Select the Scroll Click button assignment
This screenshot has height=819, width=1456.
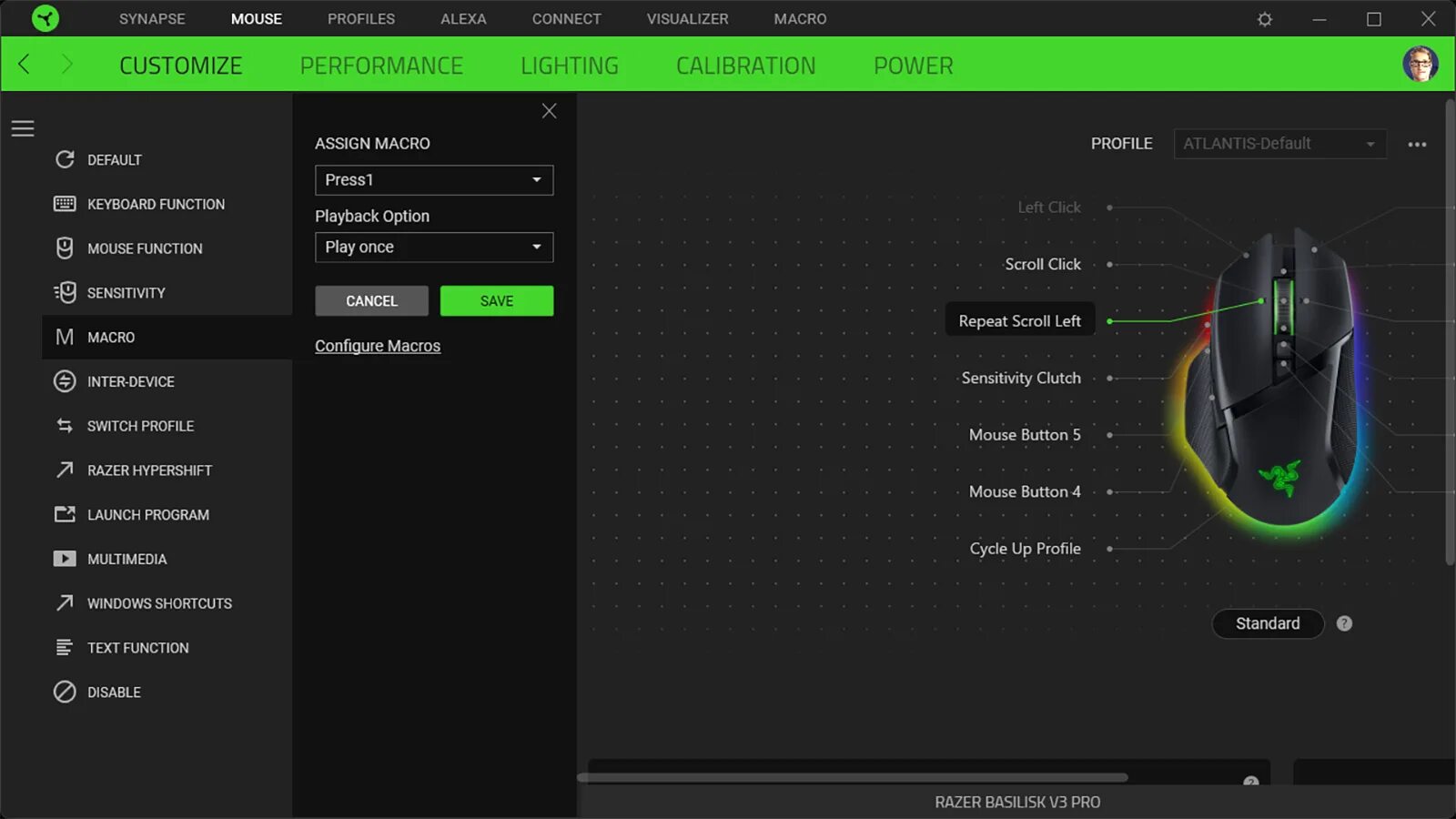pyautogui.click(x=1043, y=264)
